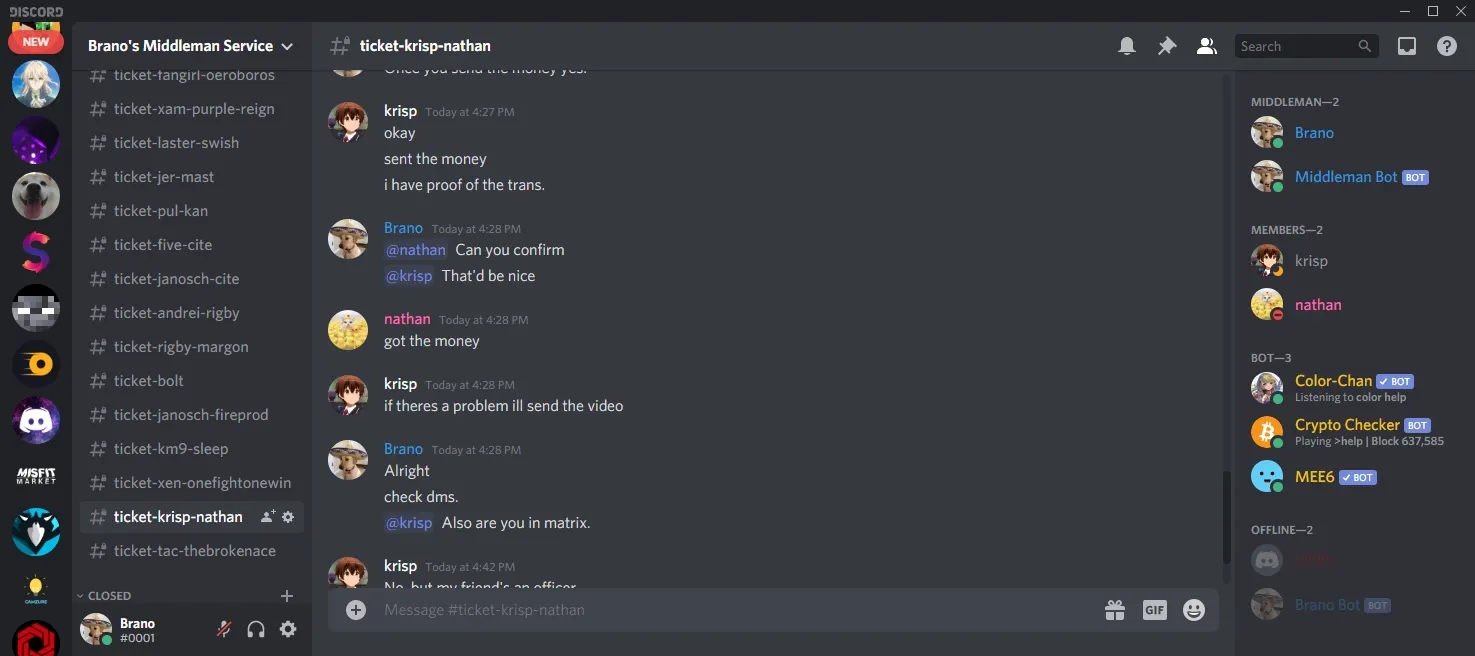The height and width of the screenshot is (656, 1475).
Task: Open the emoji picker
Action: (x=1194, y=610)
